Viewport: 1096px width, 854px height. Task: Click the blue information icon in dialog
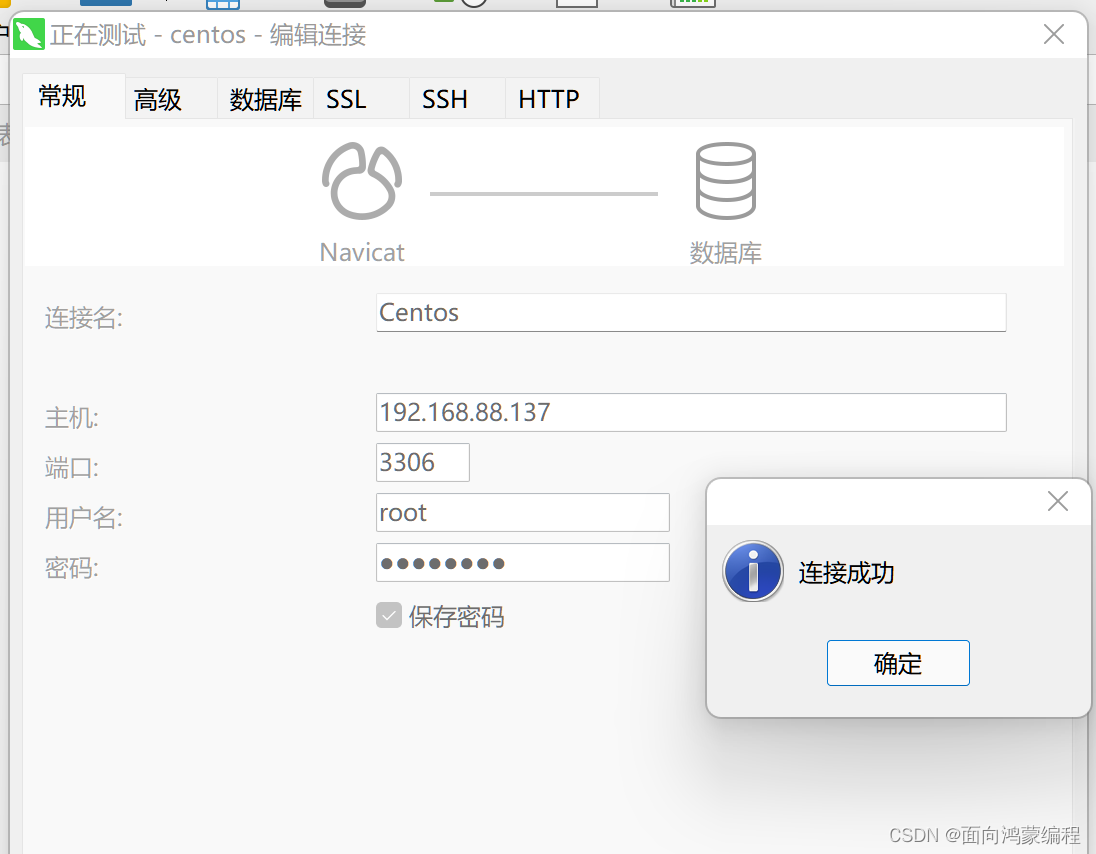(x=753, y=571)
